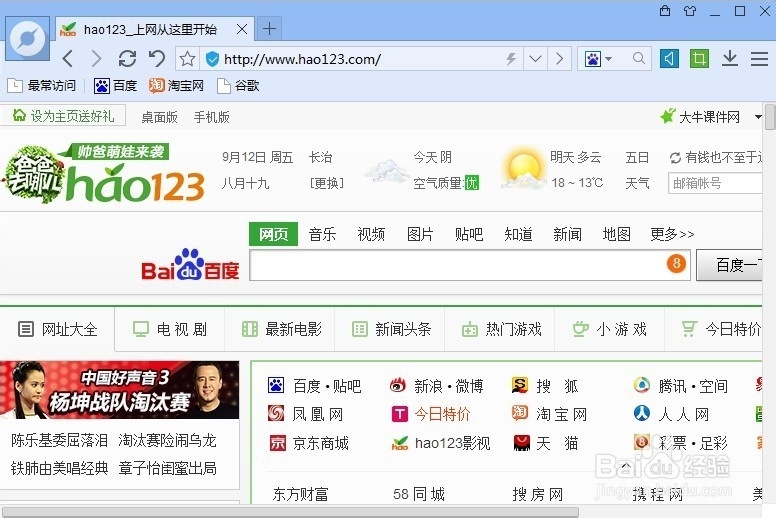This screenshot has height=518, width=776.
Task: Expand 更多>> search categories
Action: (x=672, y=234)
